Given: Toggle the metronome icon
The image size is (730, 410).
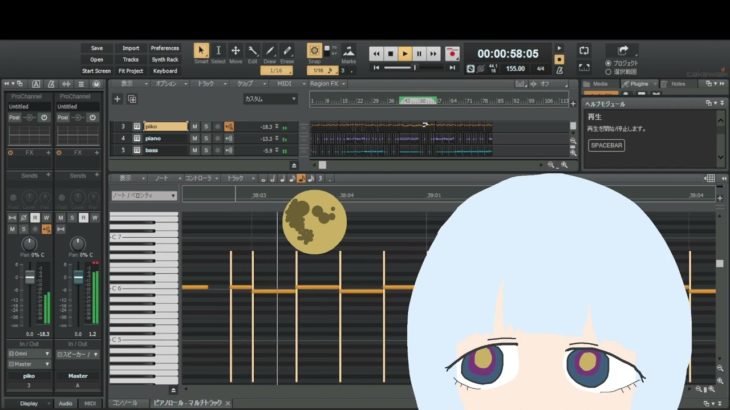Looking at the screenshot, I should pos(560,70).
